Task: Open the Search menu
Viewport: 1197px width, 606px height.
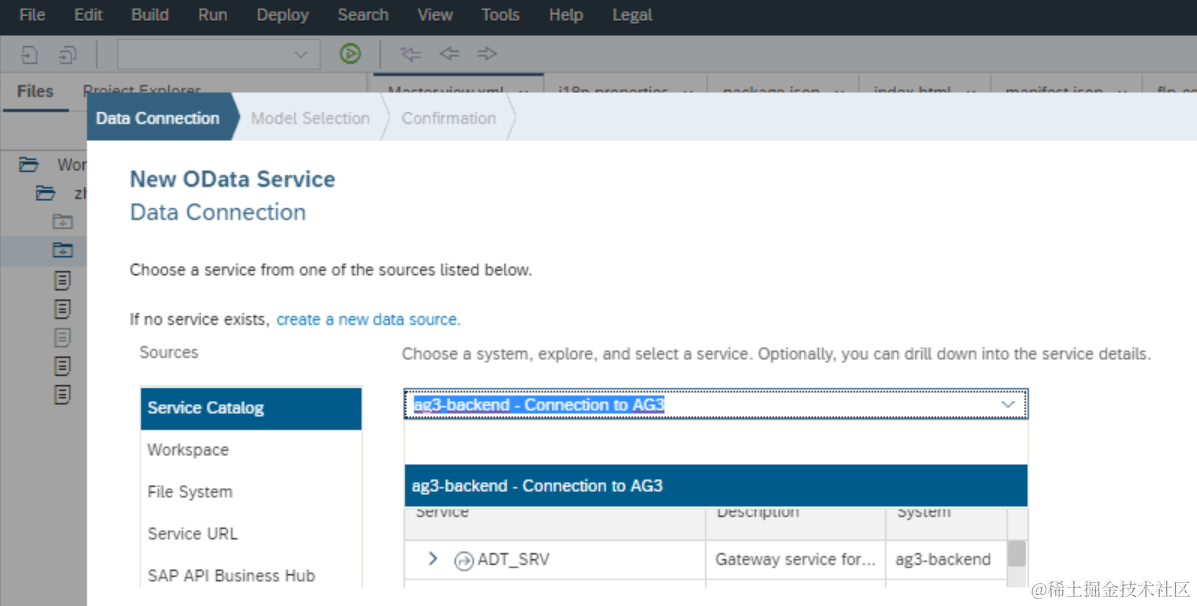Action: tap(363, 15)
